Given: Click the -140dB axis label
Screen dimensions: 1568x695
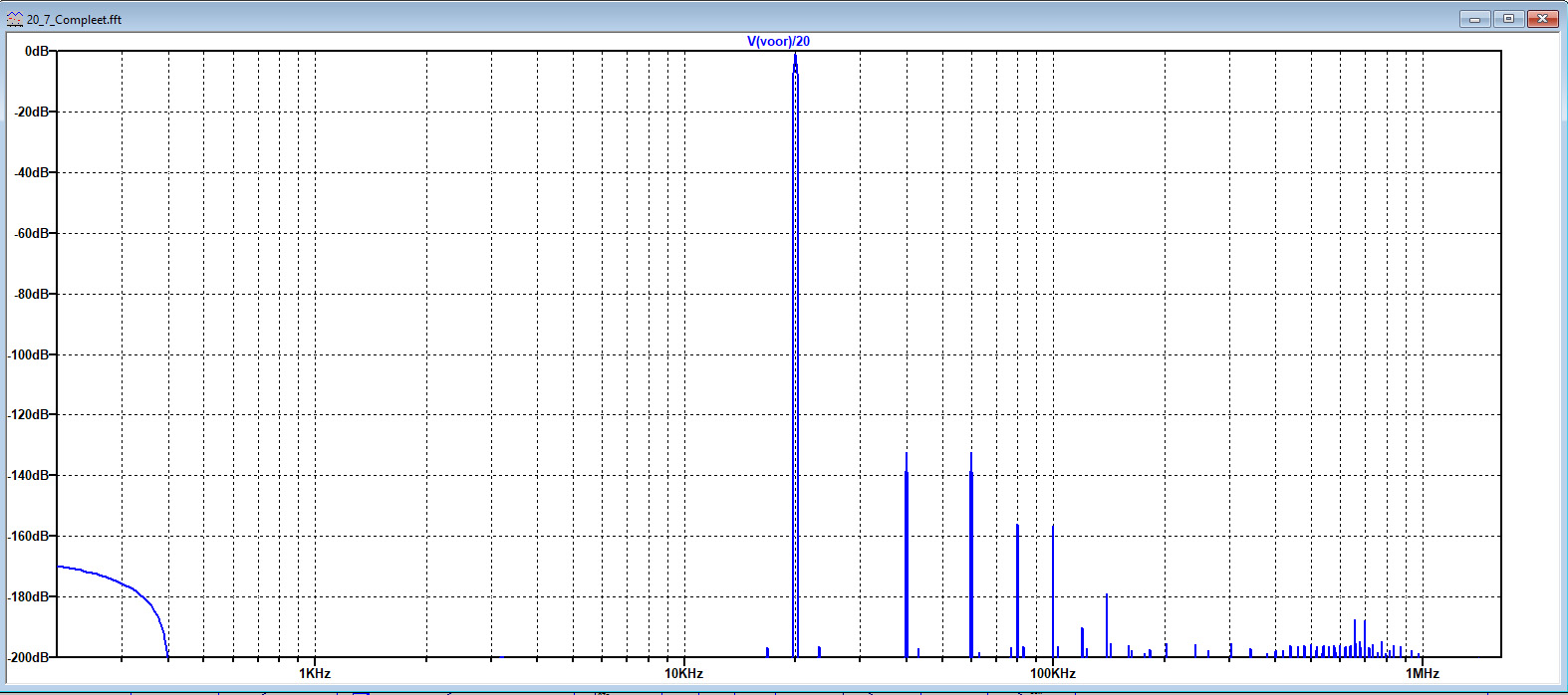Looking at the screenshot, I should [x=28, y=475].
